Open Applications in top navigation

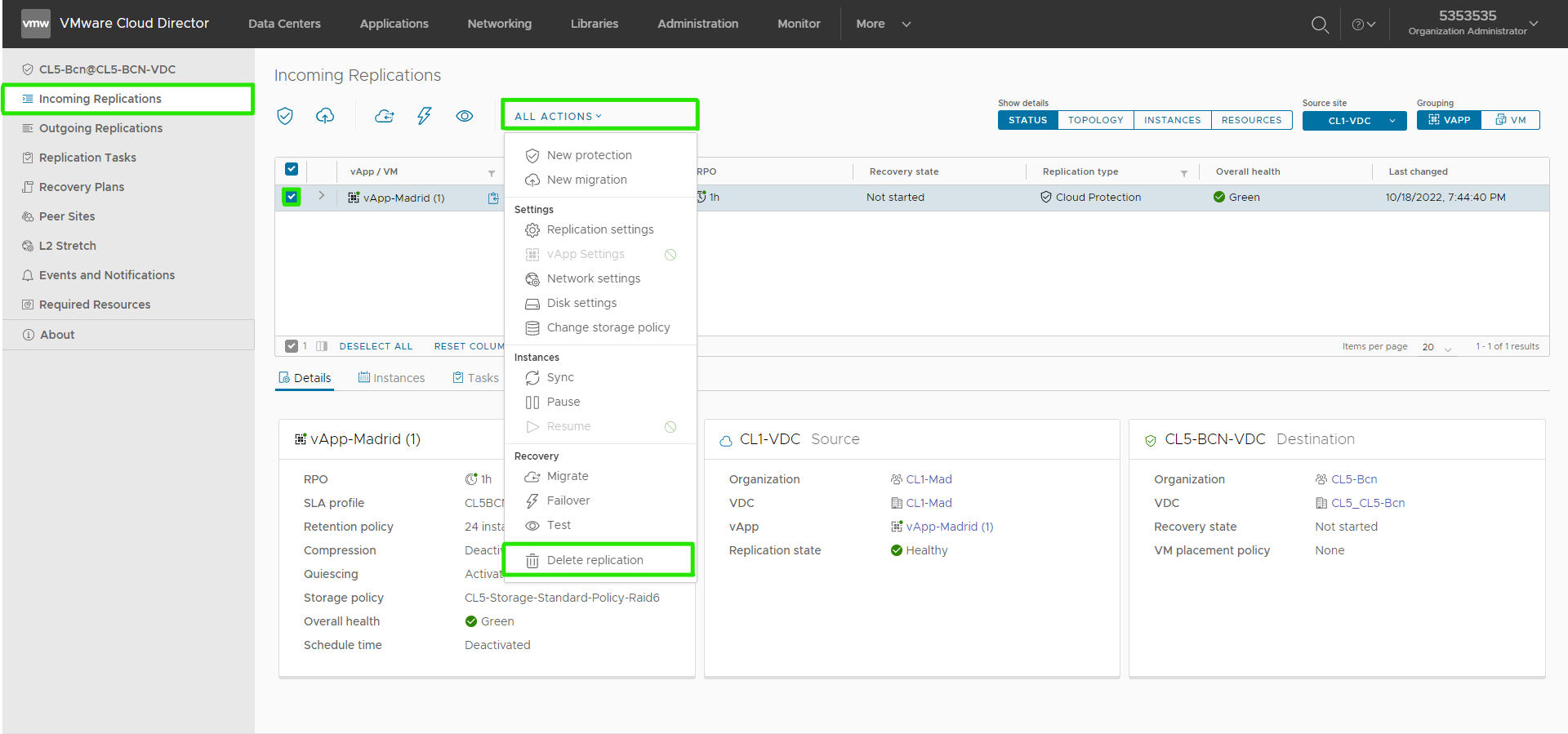click(x=394, y=24)
